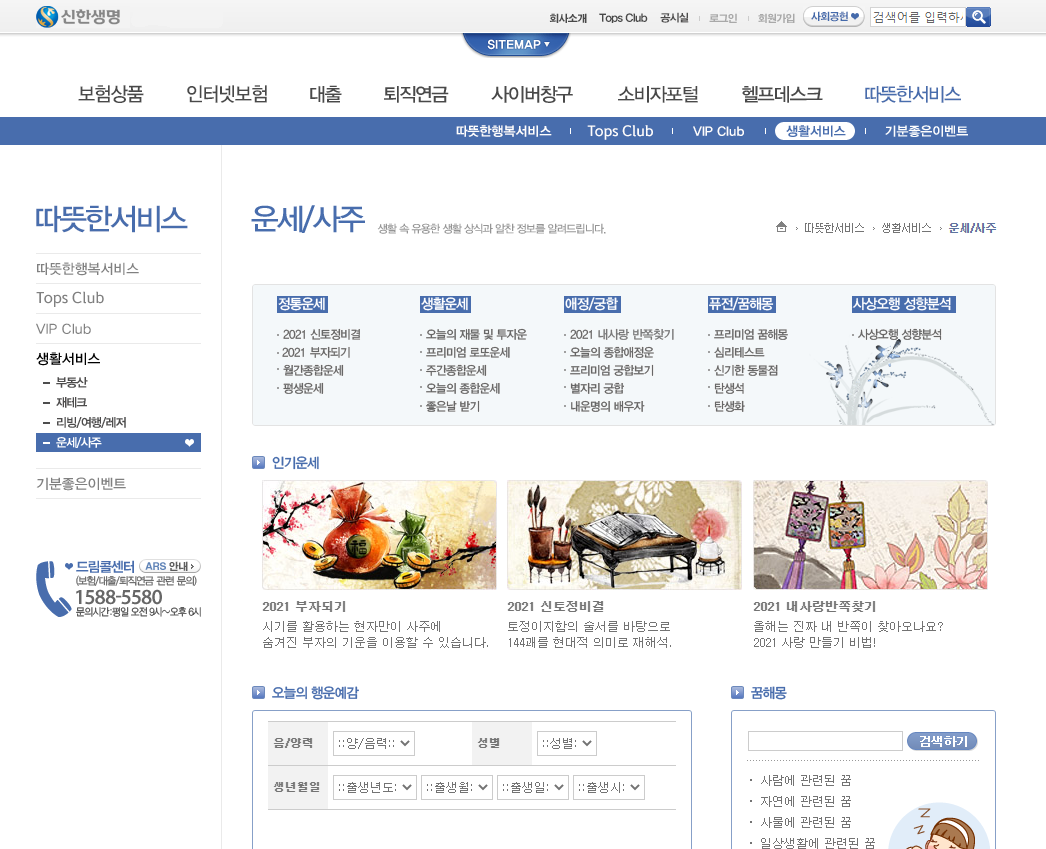The width and height of the screenshot is (1046, 849).
Task: Click the 꿈해몽 search input field
Action: point(825,741)
